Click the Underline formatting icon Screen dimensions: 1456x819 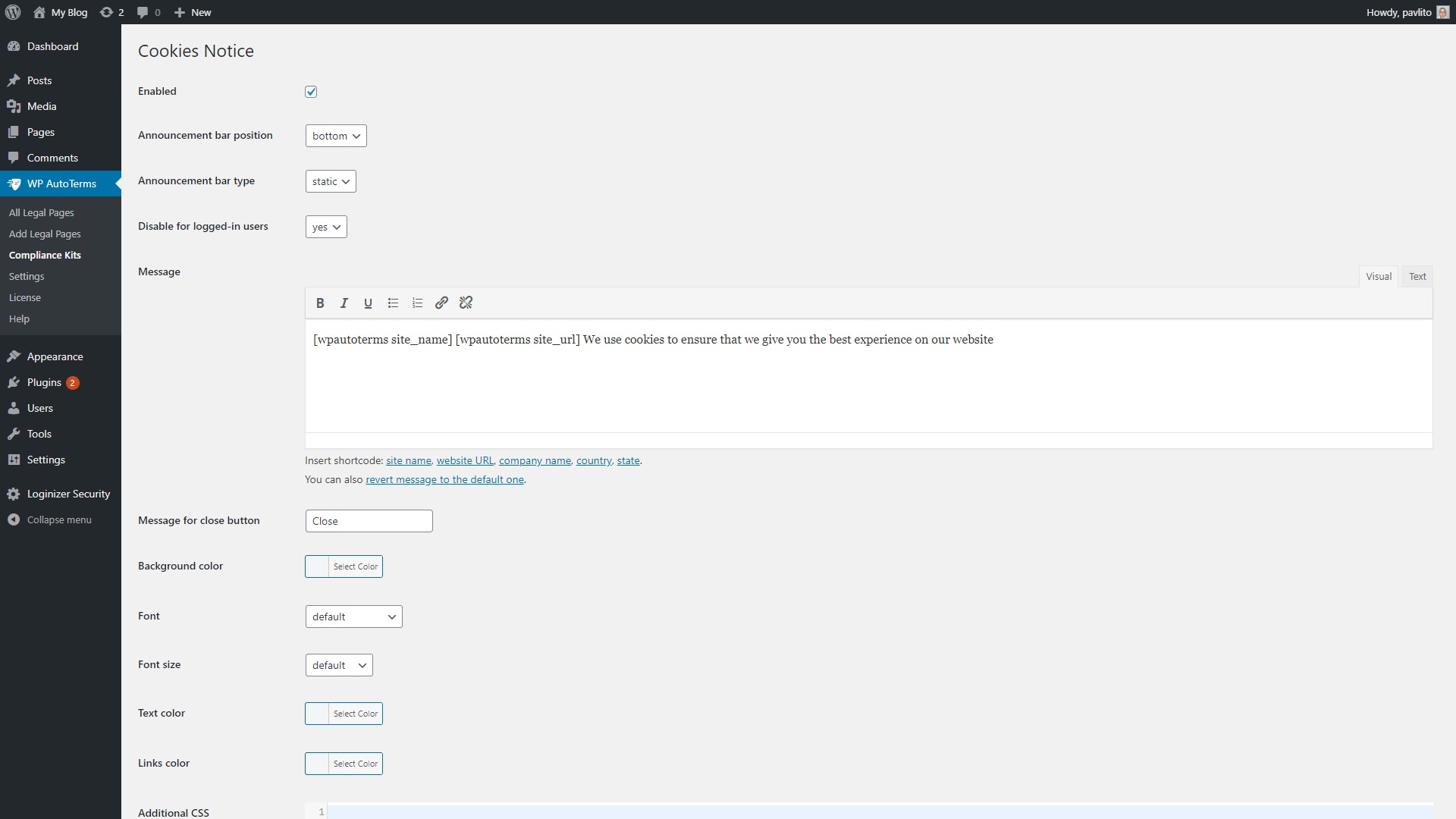point(368,303)
